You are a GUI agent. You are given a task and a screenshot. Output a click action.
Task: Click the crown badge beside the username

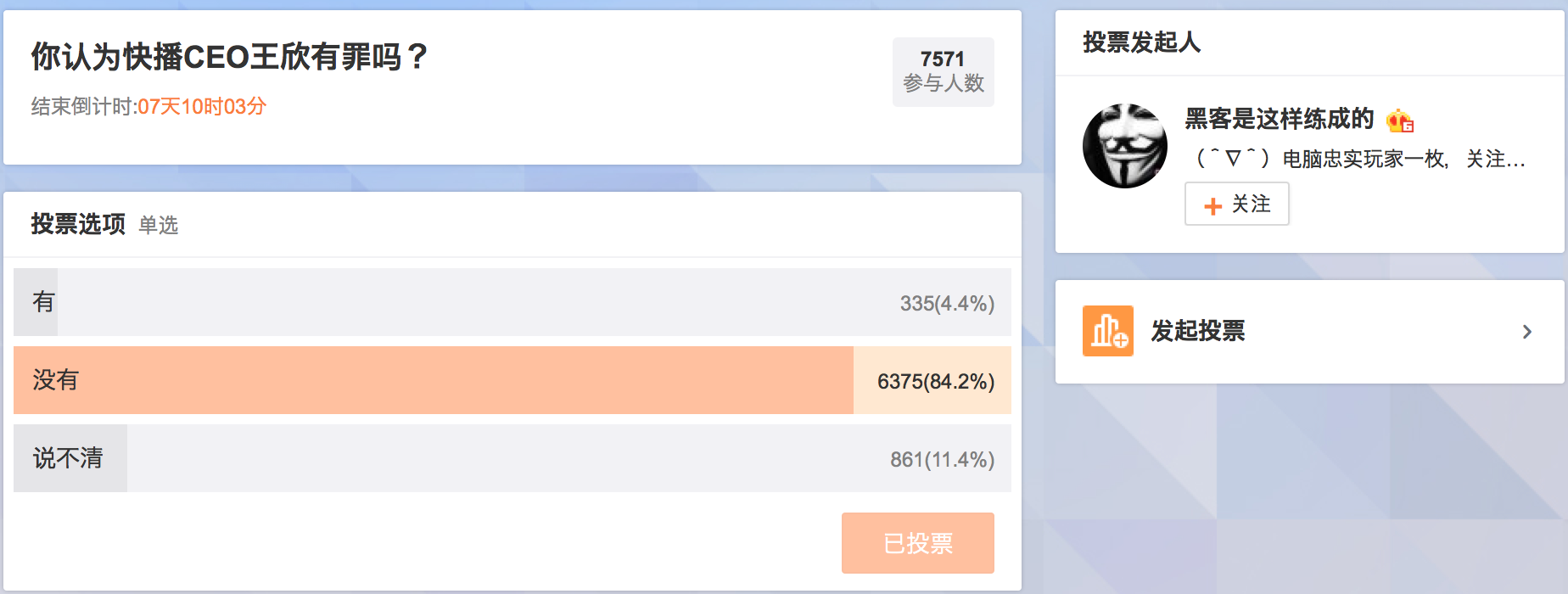pos(1399,121)
